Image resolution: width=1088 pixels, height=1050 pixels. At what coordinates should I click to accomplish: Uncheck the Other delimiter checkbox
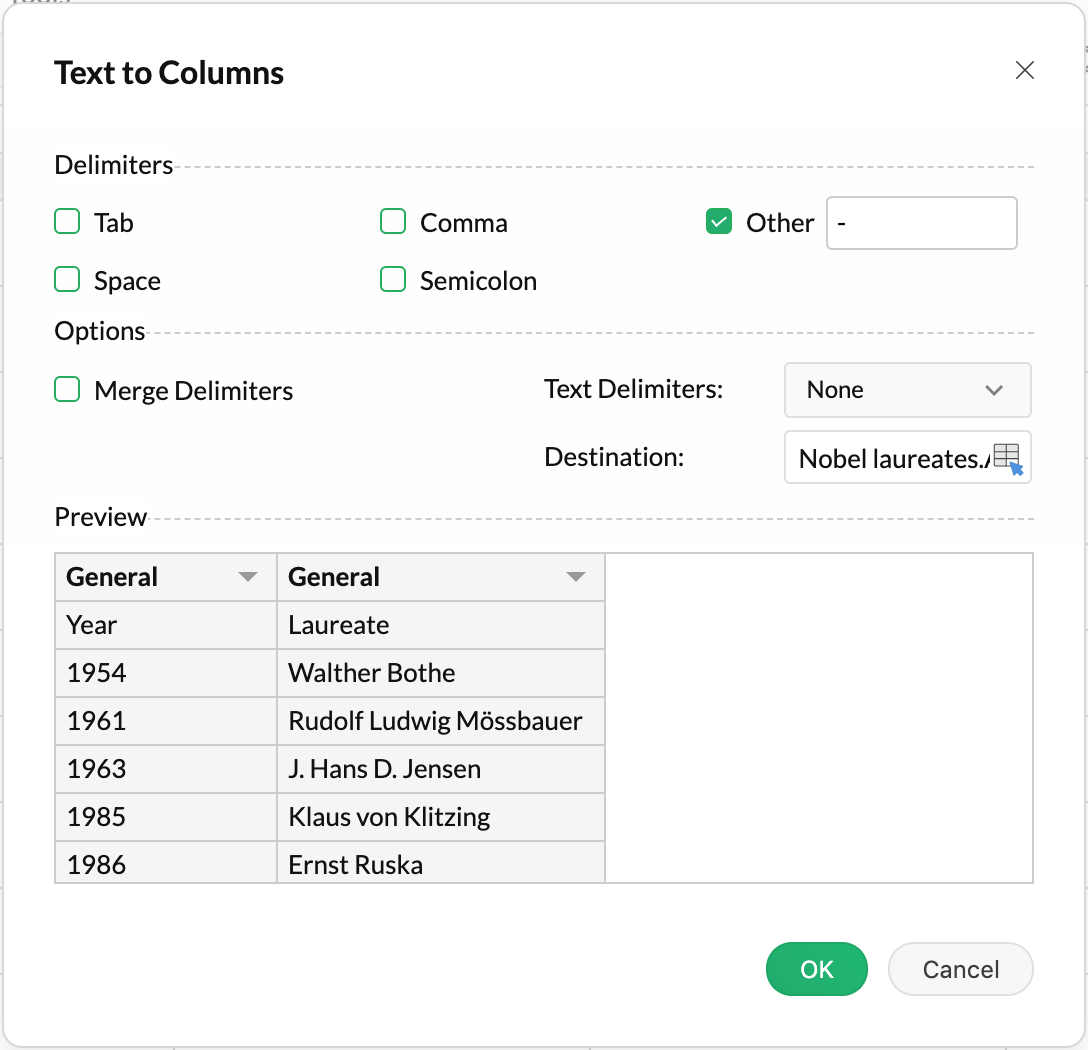[719, 222]
